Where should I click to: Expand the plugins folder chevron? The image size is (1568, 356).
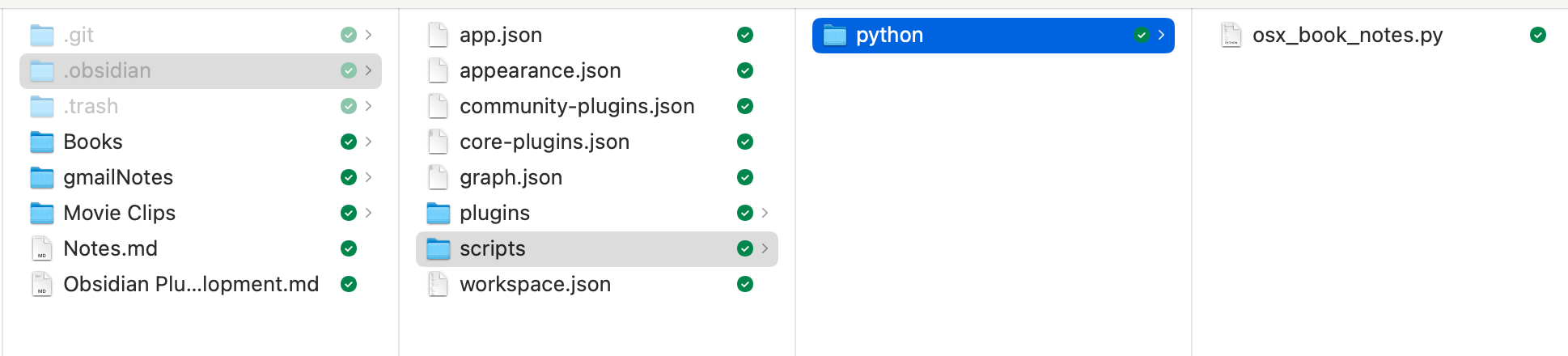tap(765, 214)
